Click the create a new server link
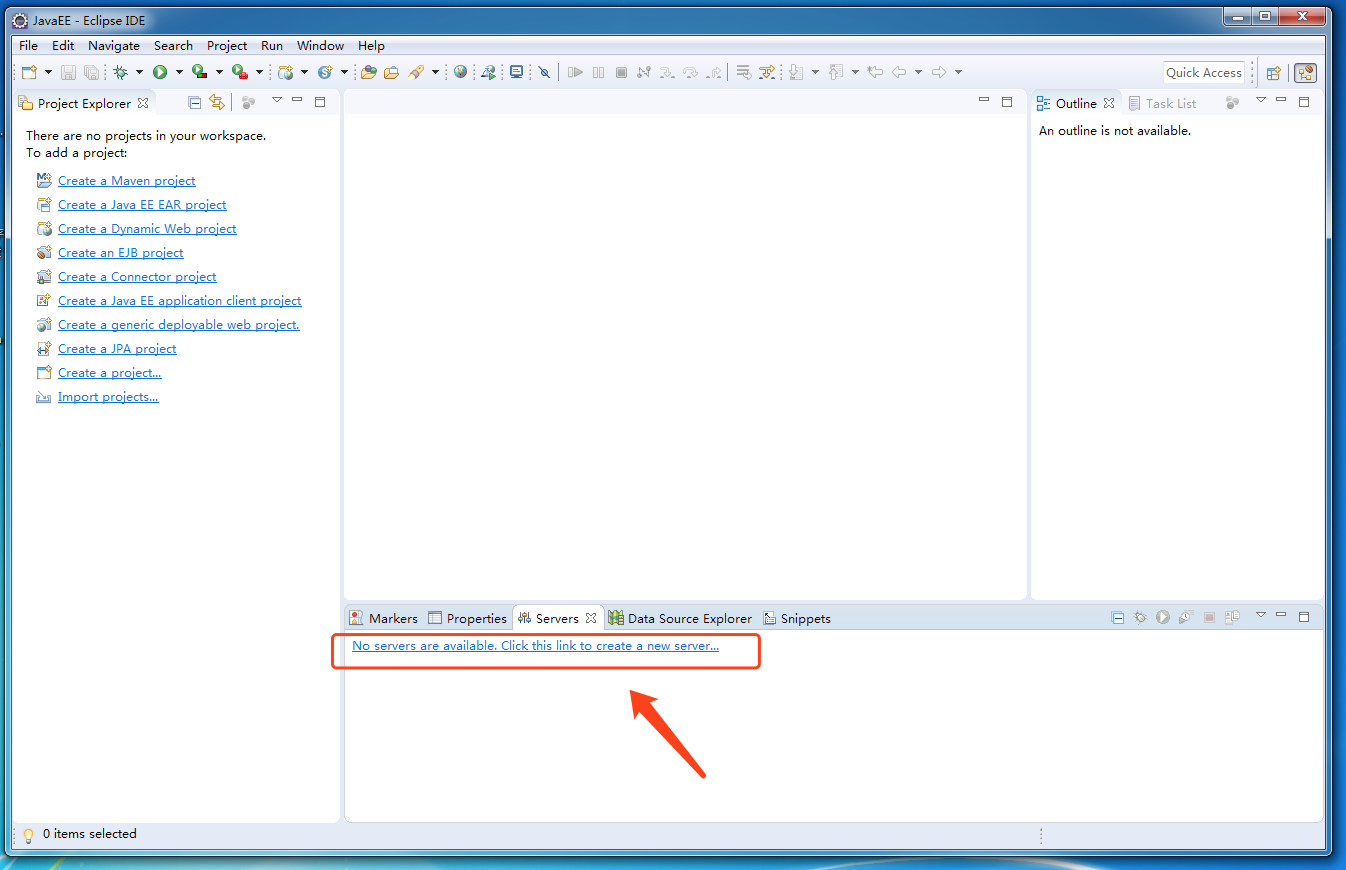Viewport: 1346px width, 870px height. pyautogui.click(x=535, y=646)
